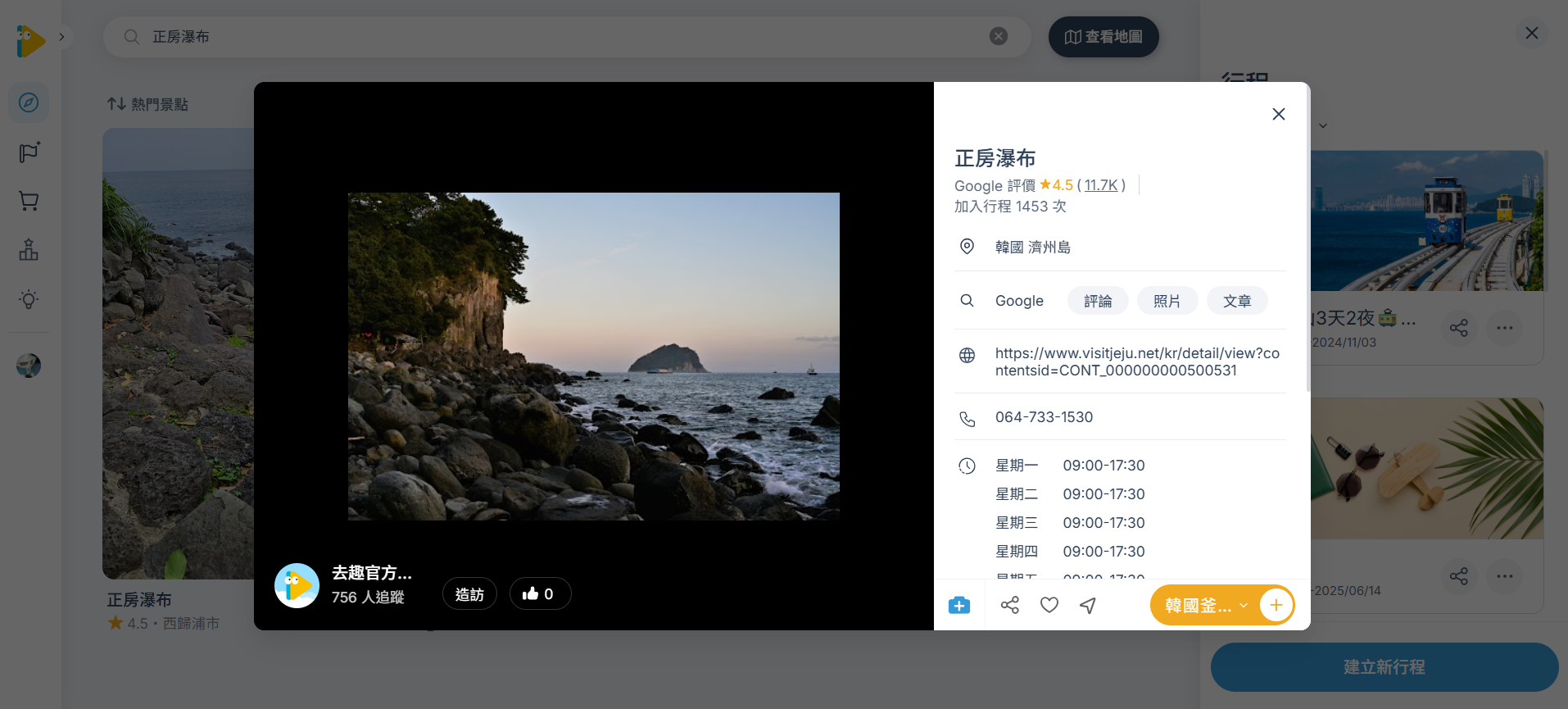Like the photo with thumbs-up button
The width and height of the screenshot is (1568, 709).
point(540,594)
